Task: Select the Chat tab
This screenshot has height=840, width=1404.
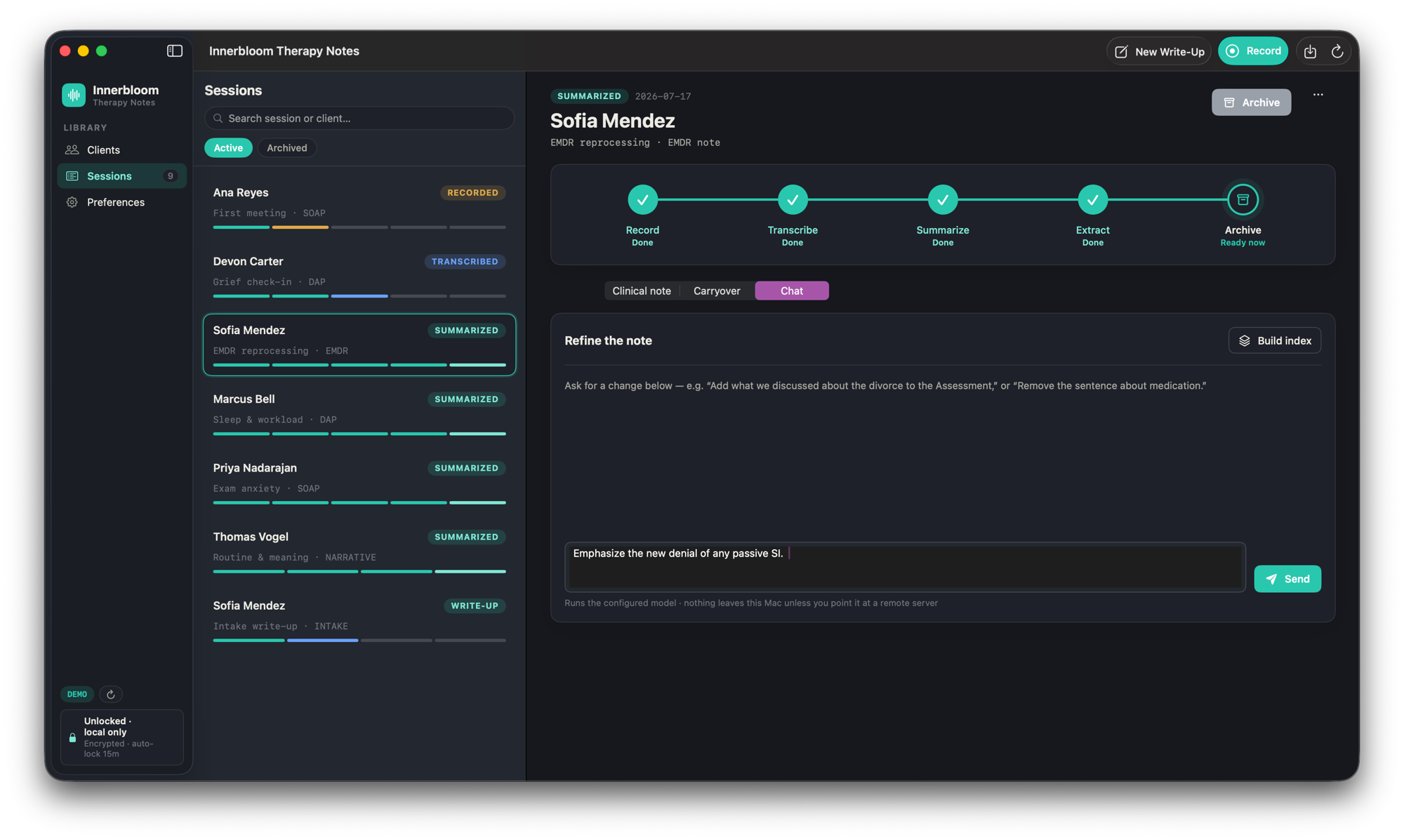Action: pyautogui.click(x=792, y=291)
